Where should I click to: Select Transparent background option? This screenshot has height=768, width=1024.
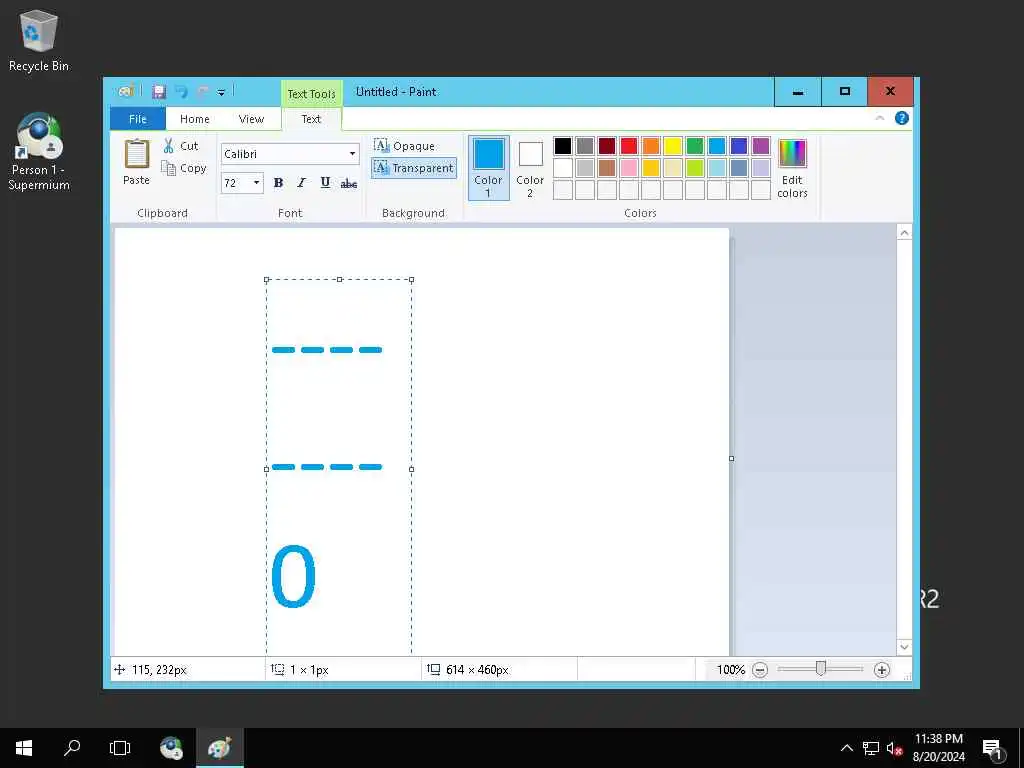413,168
